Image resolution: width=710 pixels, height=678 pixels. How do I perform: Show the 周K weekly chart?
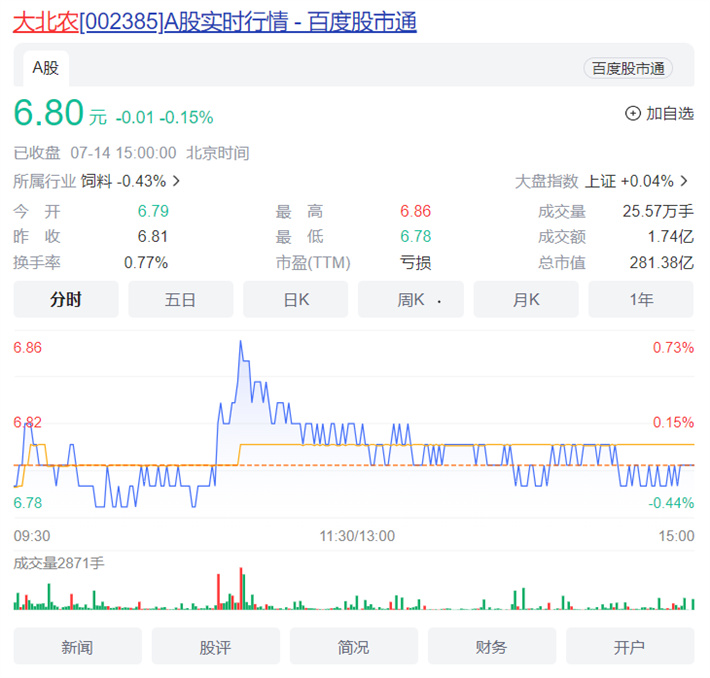tap(411, 300)
